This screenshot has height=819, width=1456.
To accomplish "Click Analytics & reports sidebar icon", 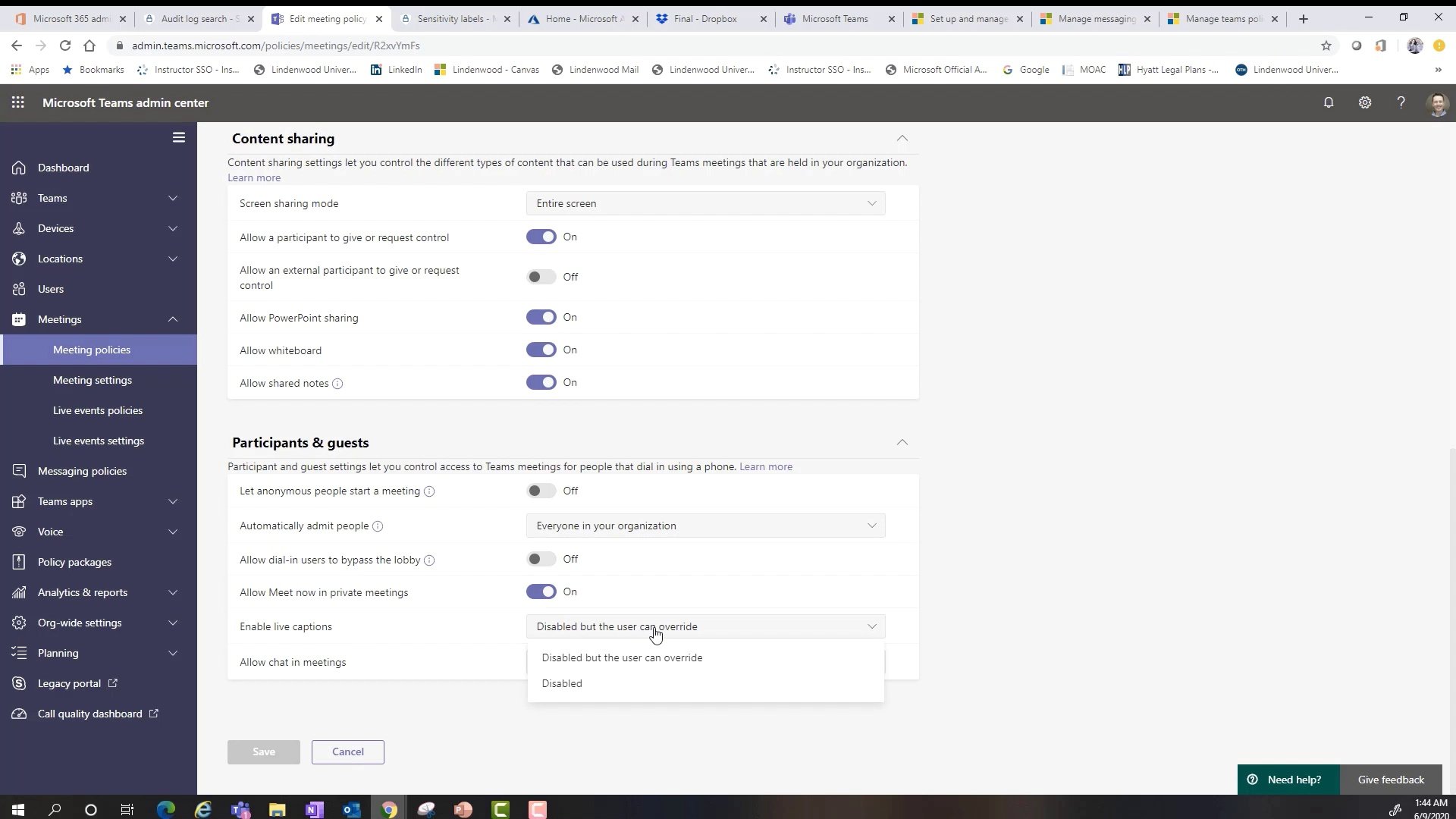I will (x=18, y=592).
